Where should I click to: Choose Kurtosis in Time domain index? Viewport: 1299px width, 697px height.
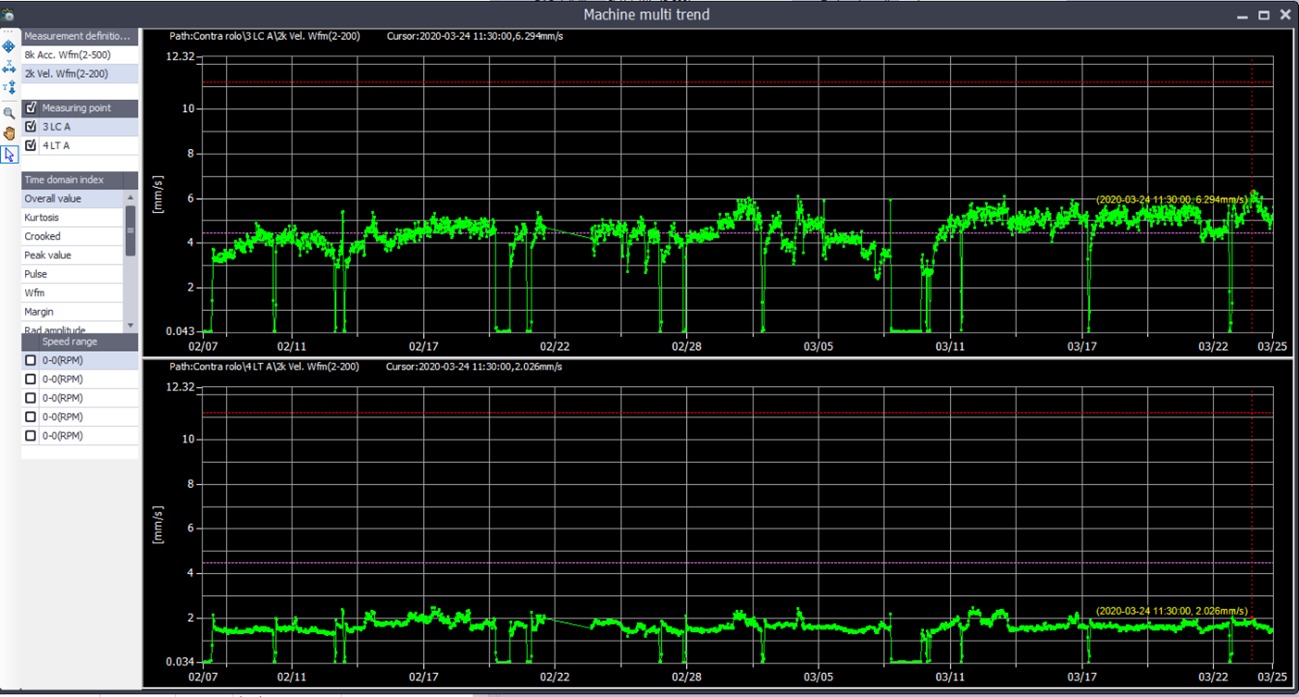click(x=73, y=218)
